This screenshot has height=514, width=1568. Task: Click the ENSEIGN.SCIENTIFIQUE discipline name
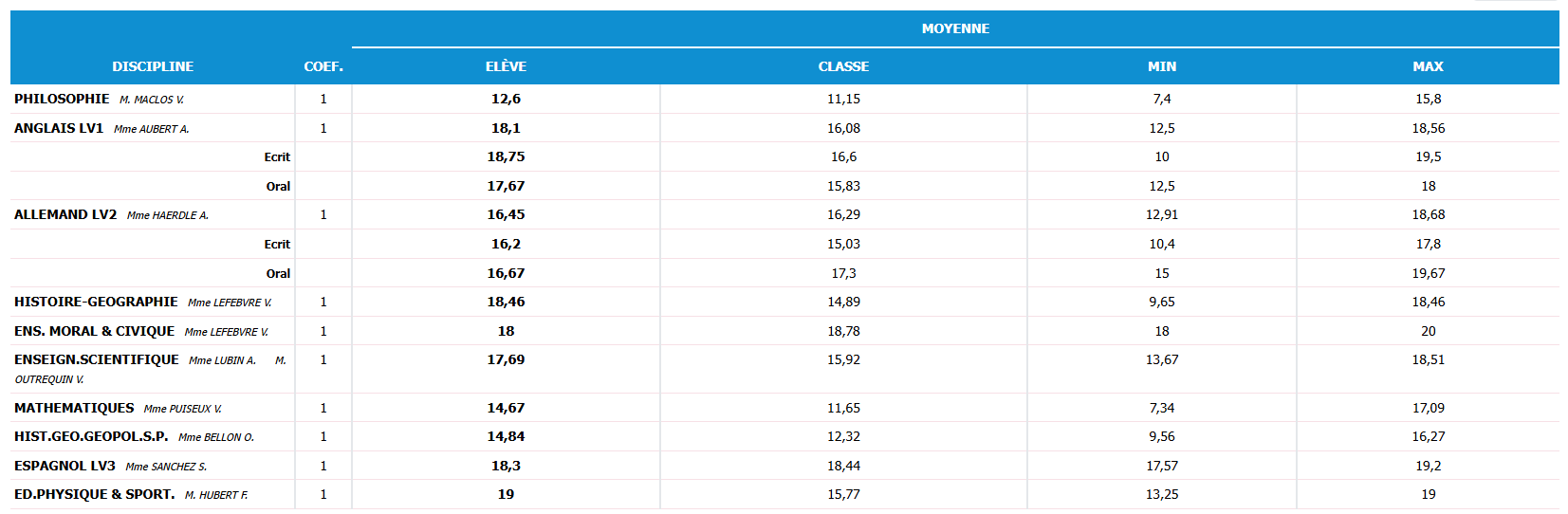(x=96, y=359)
